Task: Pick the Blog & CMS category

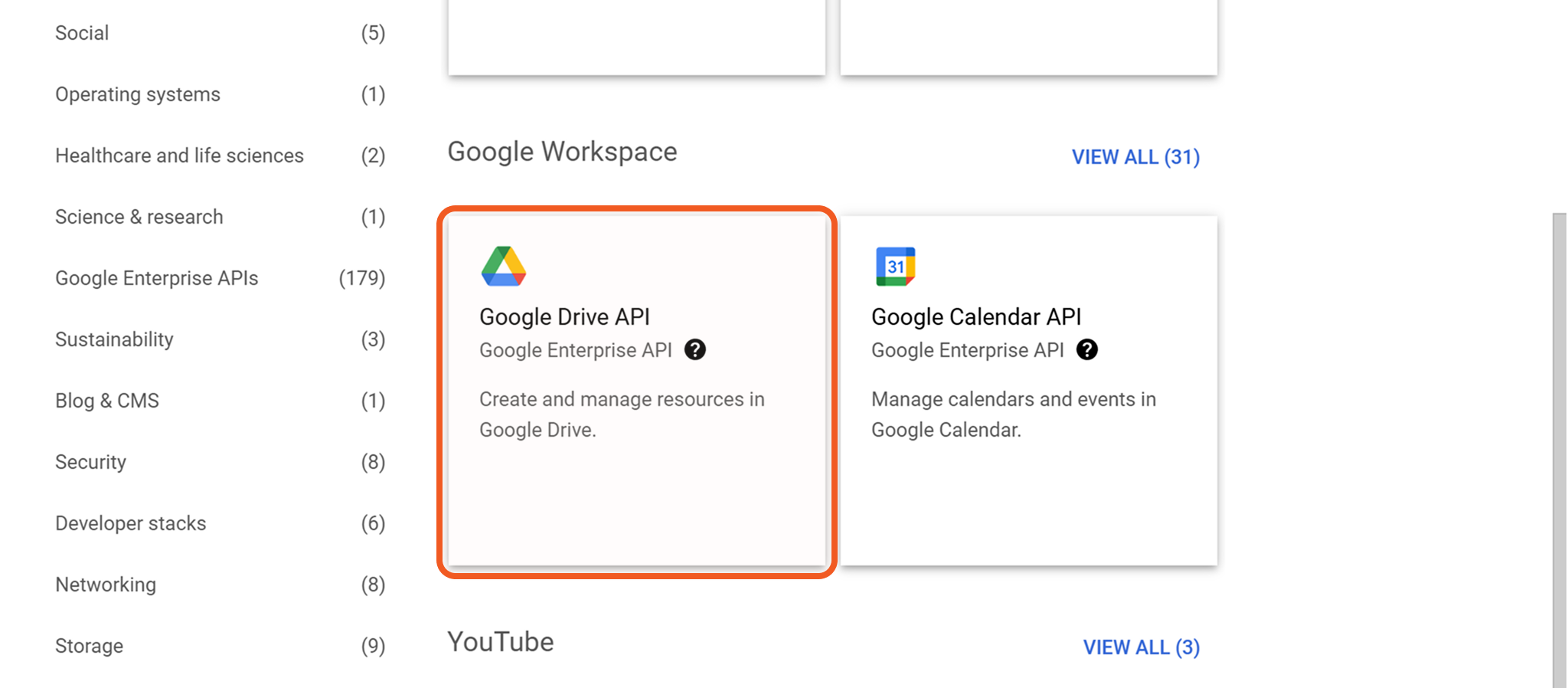Action: coord(106,401)
